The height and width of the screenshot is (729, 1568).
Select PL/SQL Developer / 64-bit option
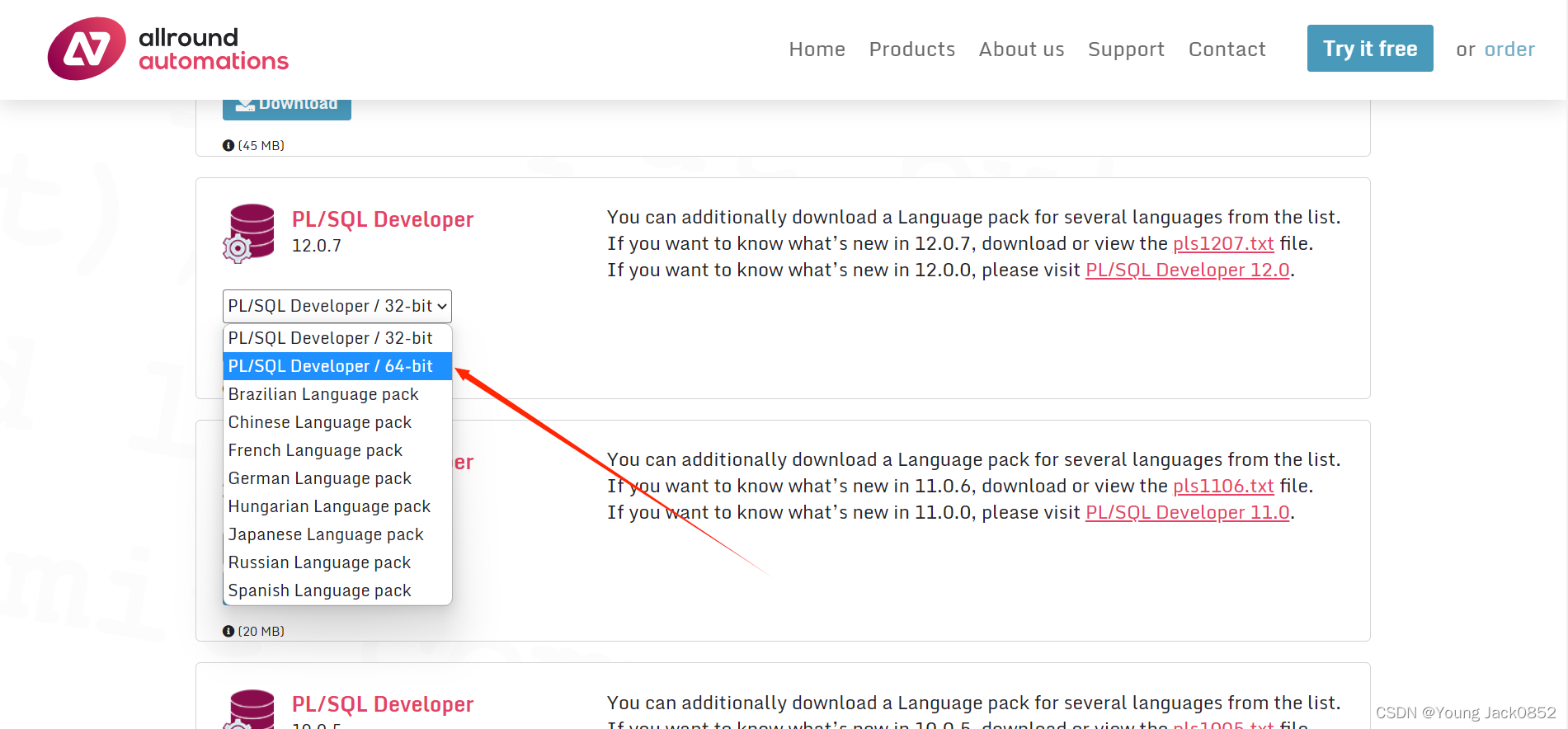click(x=337, y=366)
